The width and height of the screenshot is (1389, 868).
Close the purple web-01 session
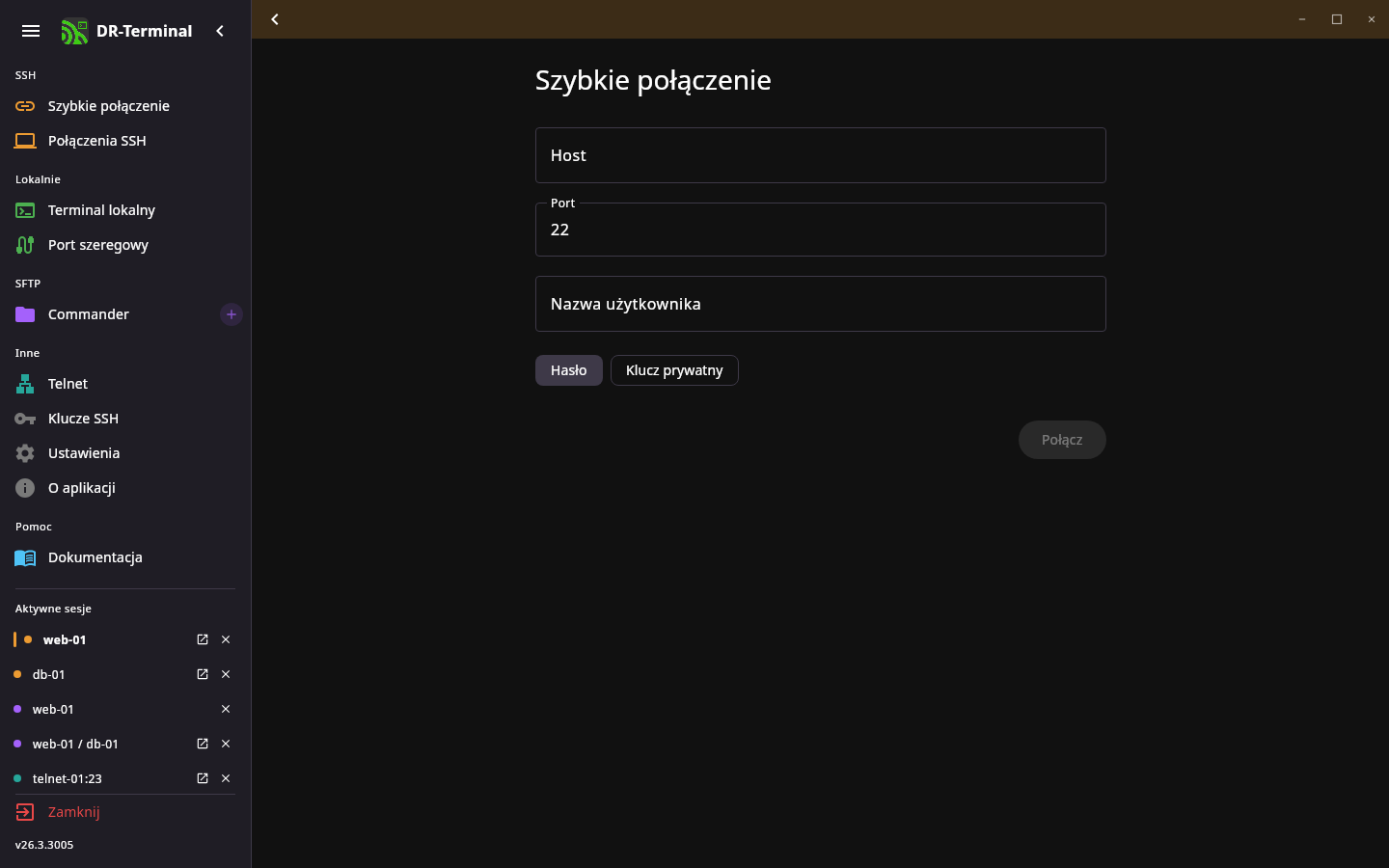(x=226, y=709)
